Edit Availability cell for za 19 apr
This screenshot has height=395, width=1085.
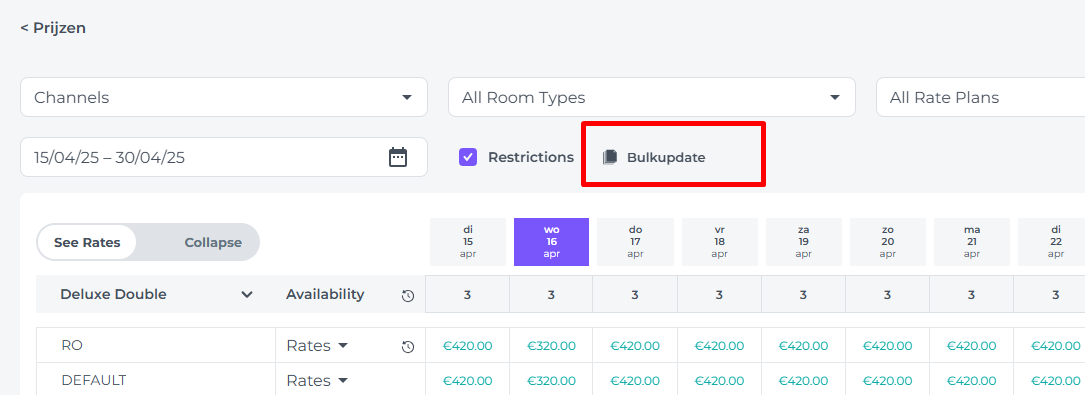tap(803, 295)
